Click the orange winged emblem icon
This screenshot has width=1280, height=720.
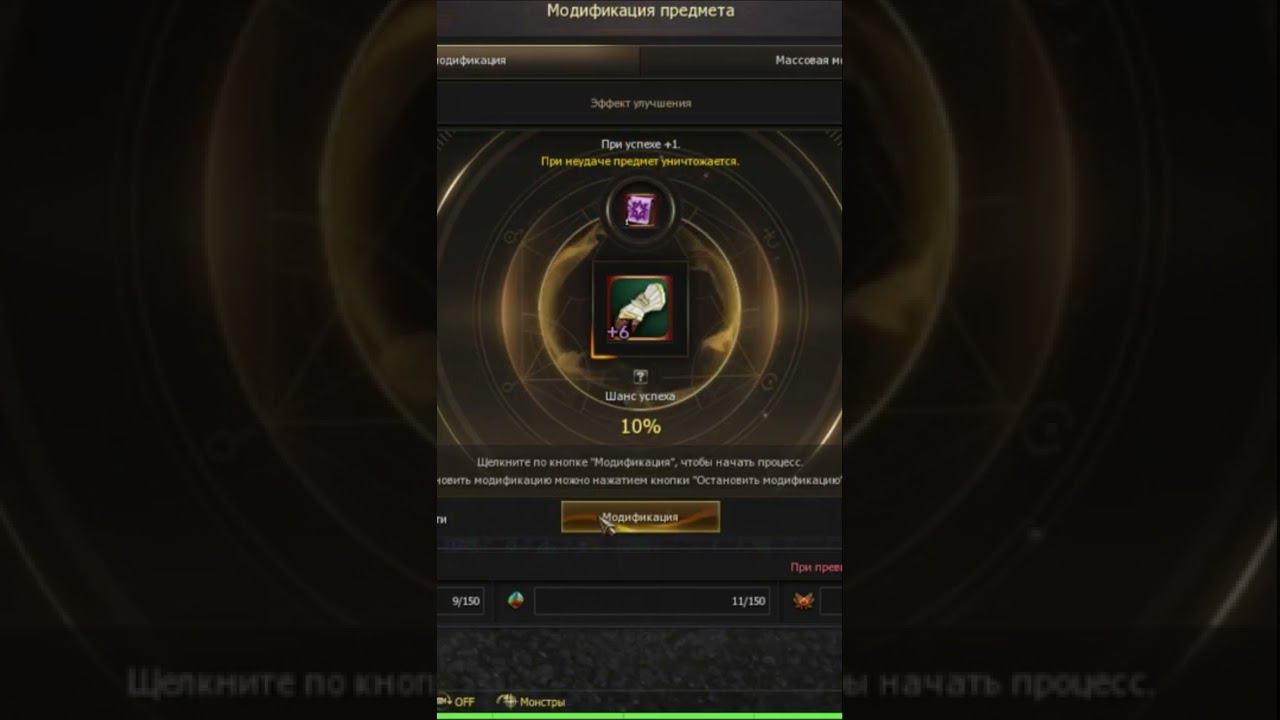(803, 600)
